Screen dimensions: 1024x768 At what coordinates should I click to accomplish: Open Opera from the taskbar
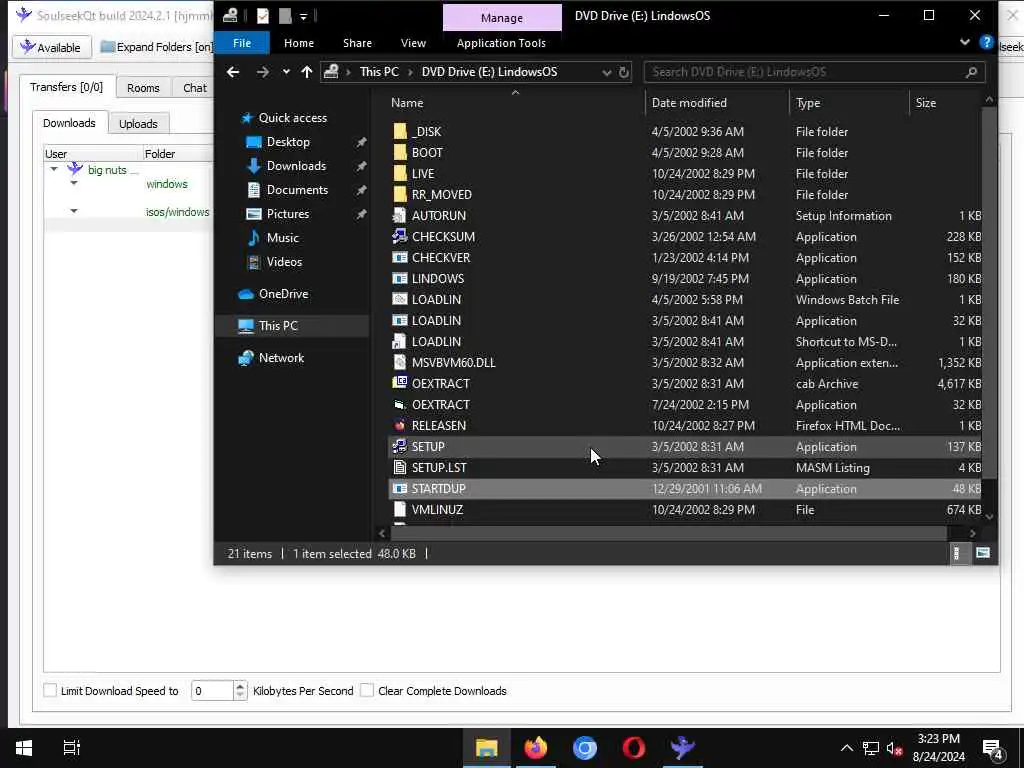tap(633, 748)
